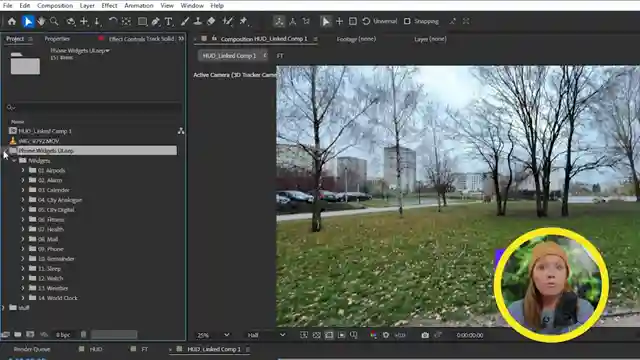This screenshot has height=360, width=640.
Task: Toggle transparency grid in the viewer
Action: tap(317, 335)
